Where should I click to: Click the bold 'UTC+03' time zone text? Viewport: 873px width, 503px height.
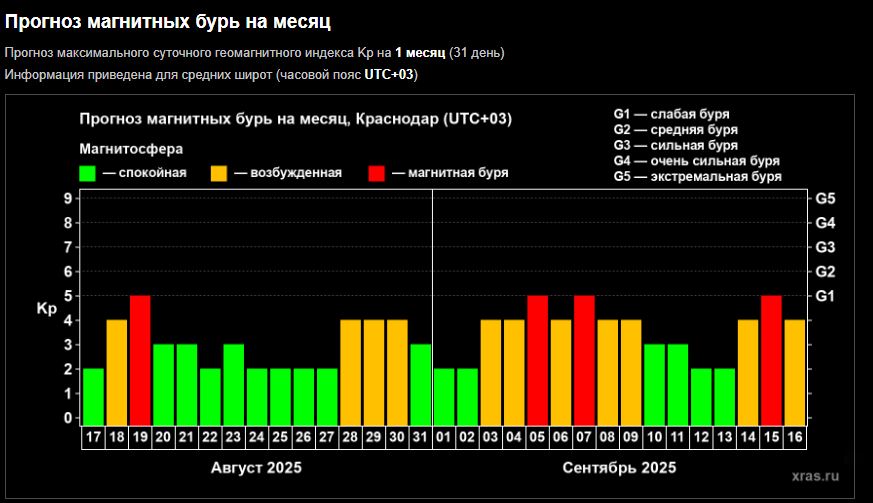pyautogui.click(x=389, y=75)
